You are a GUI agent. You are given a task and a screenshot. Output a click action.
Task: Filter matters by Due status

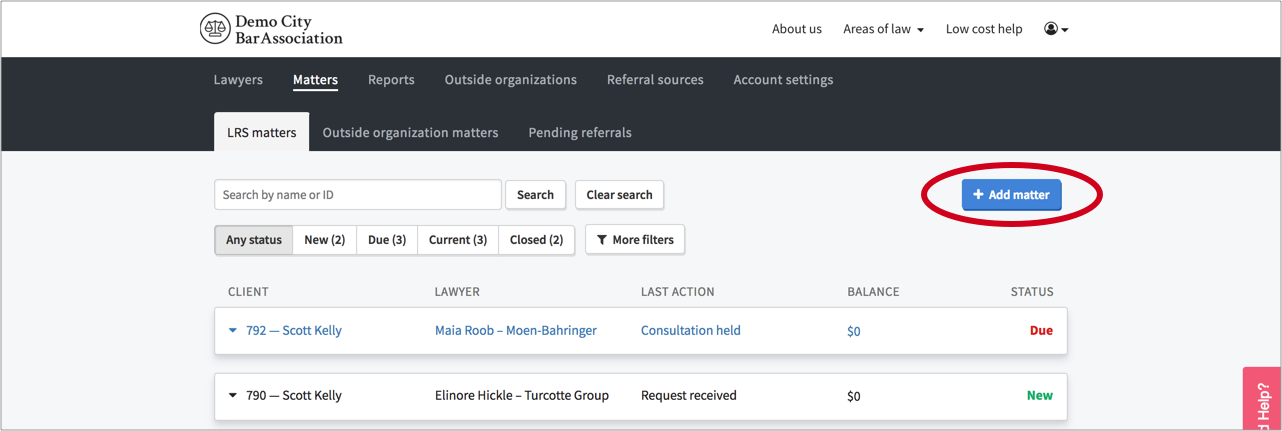[x=386, y=240]
